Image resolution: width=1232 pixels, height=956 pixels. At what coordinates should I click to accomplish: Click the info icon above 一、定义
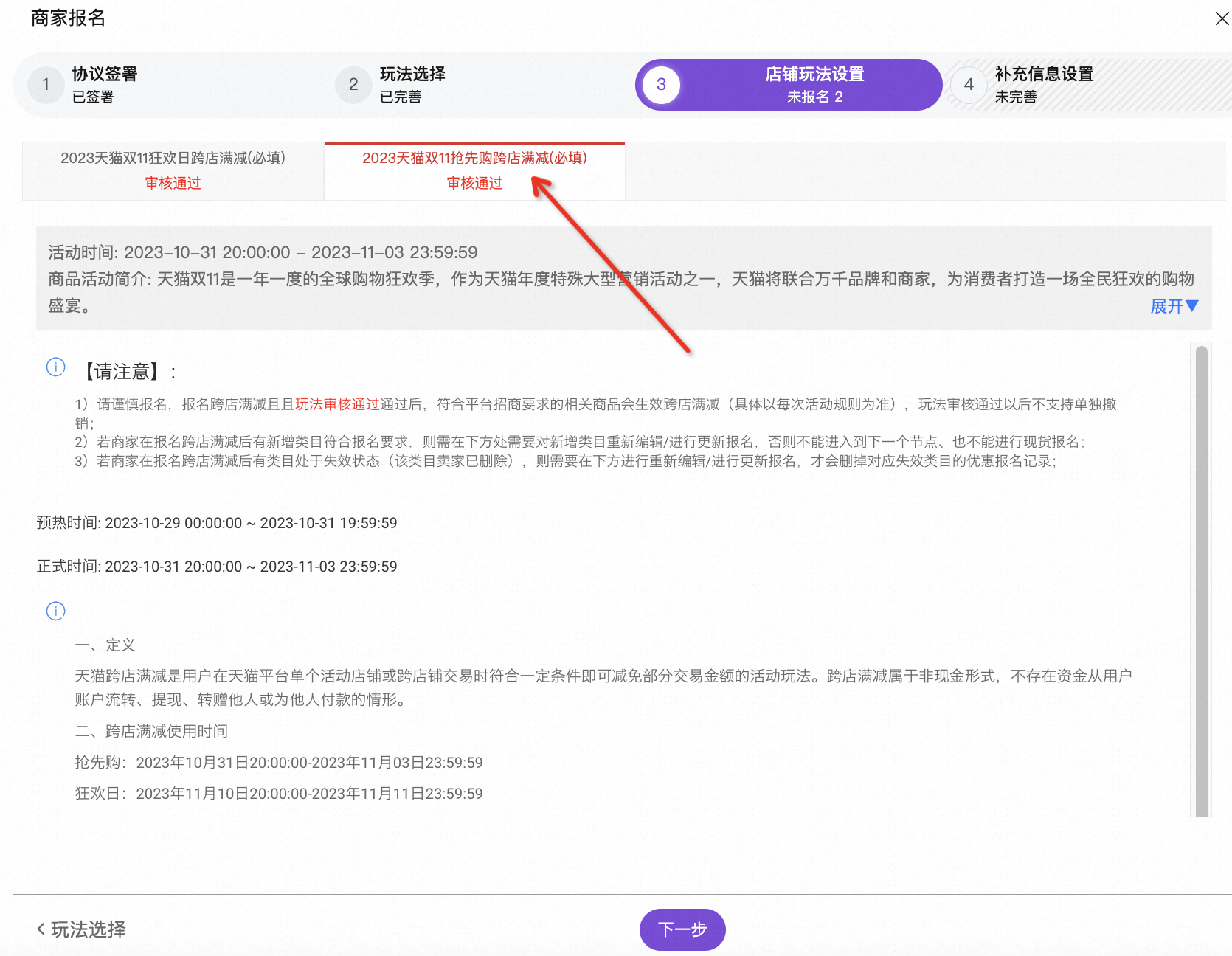(x=56, y=611)
